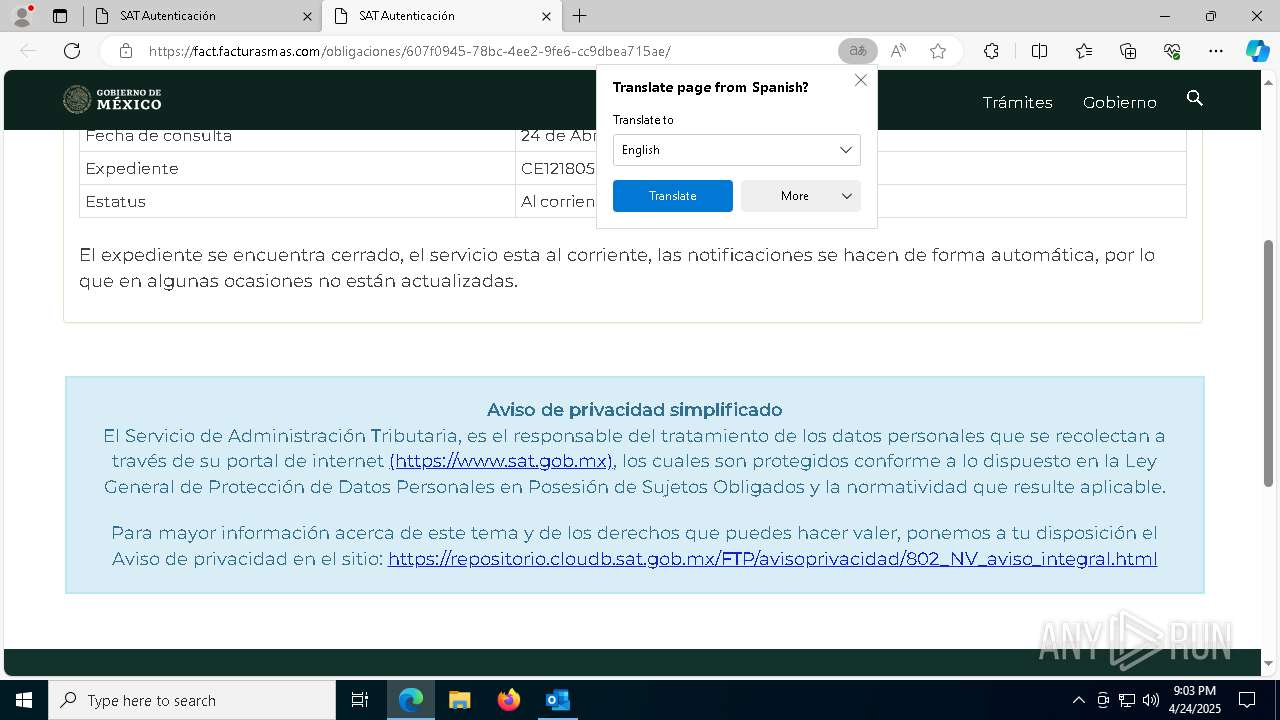Open Firefox from taskbar
This screenshot has height=720, width=1280.
[x=509, y=700]
